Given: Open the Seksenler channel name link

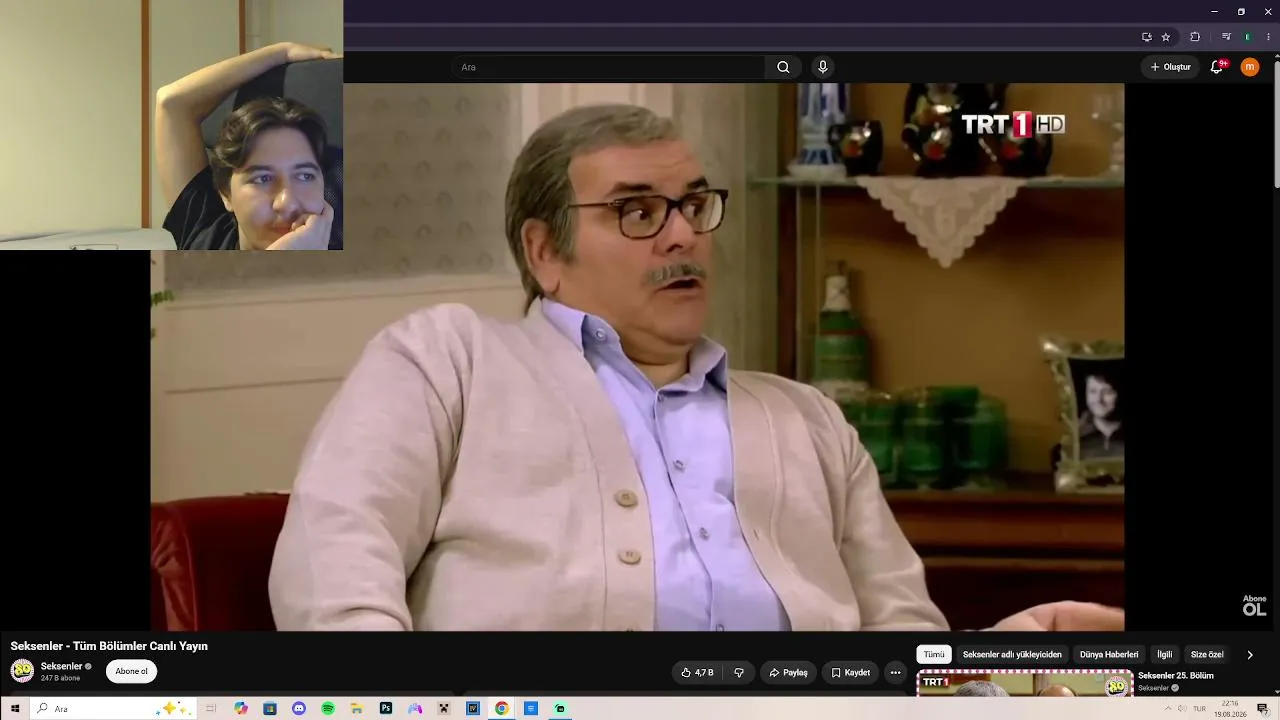Looking at the screenshot, I should tap(61, 666).
